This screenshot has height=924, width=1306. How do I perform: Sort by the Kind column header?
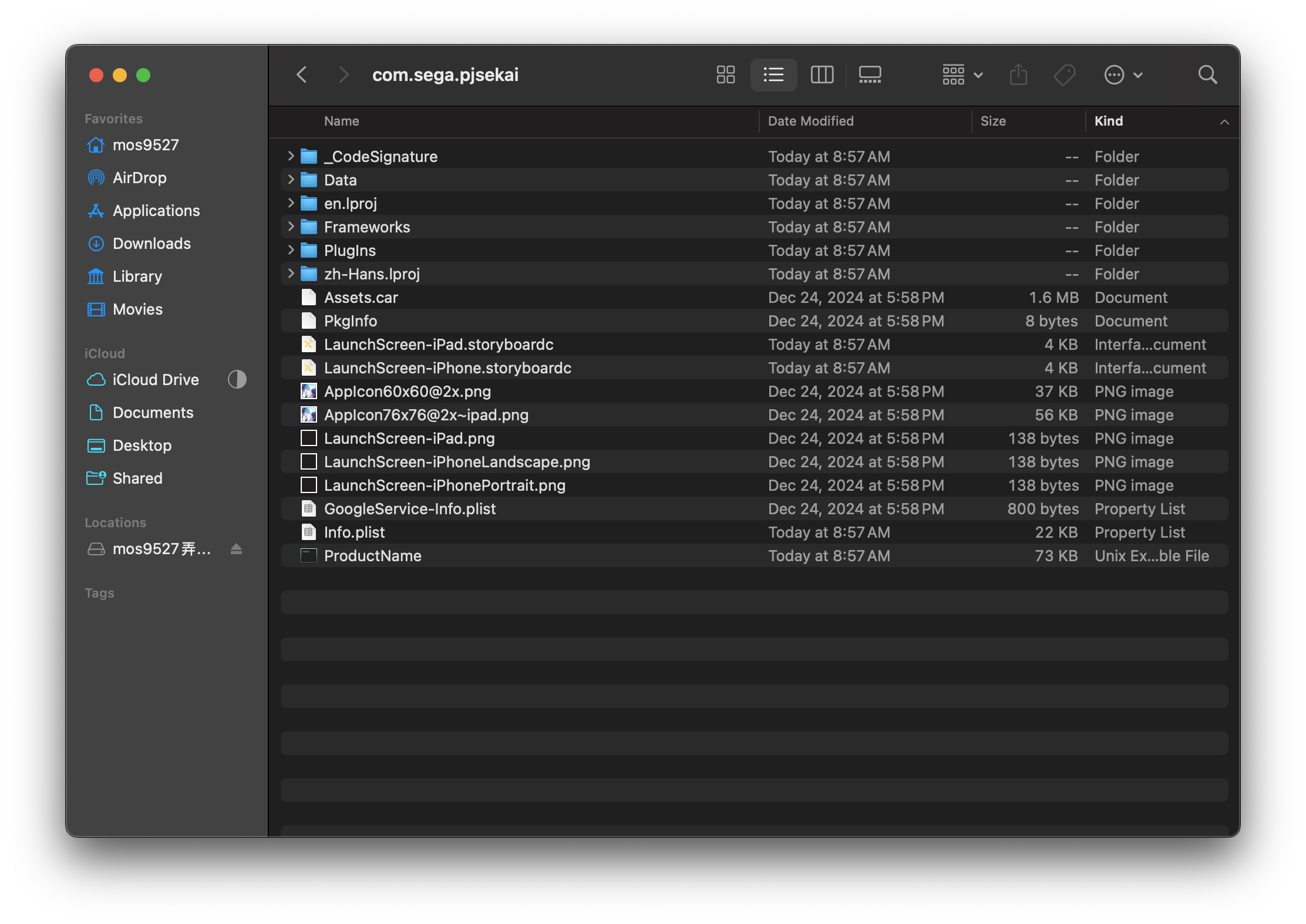[1108, 121]
